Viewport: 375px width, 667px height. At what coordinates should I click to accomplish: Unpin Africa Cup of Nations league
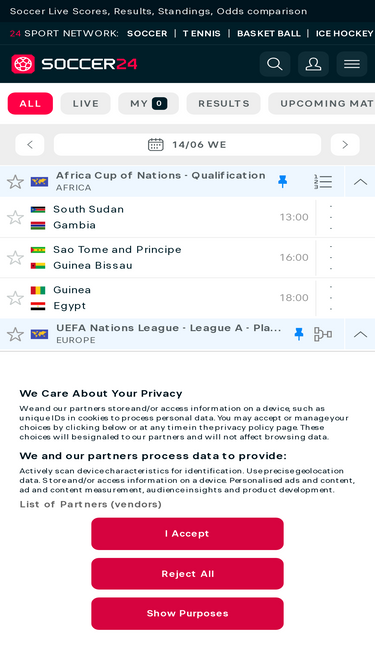283,182
